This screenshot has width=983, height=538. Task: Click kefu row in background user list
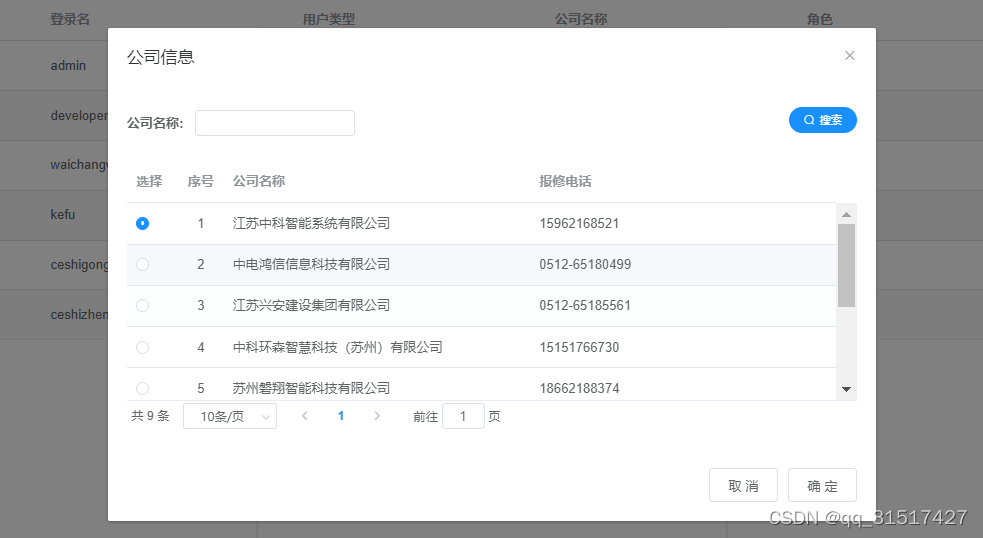63,214
